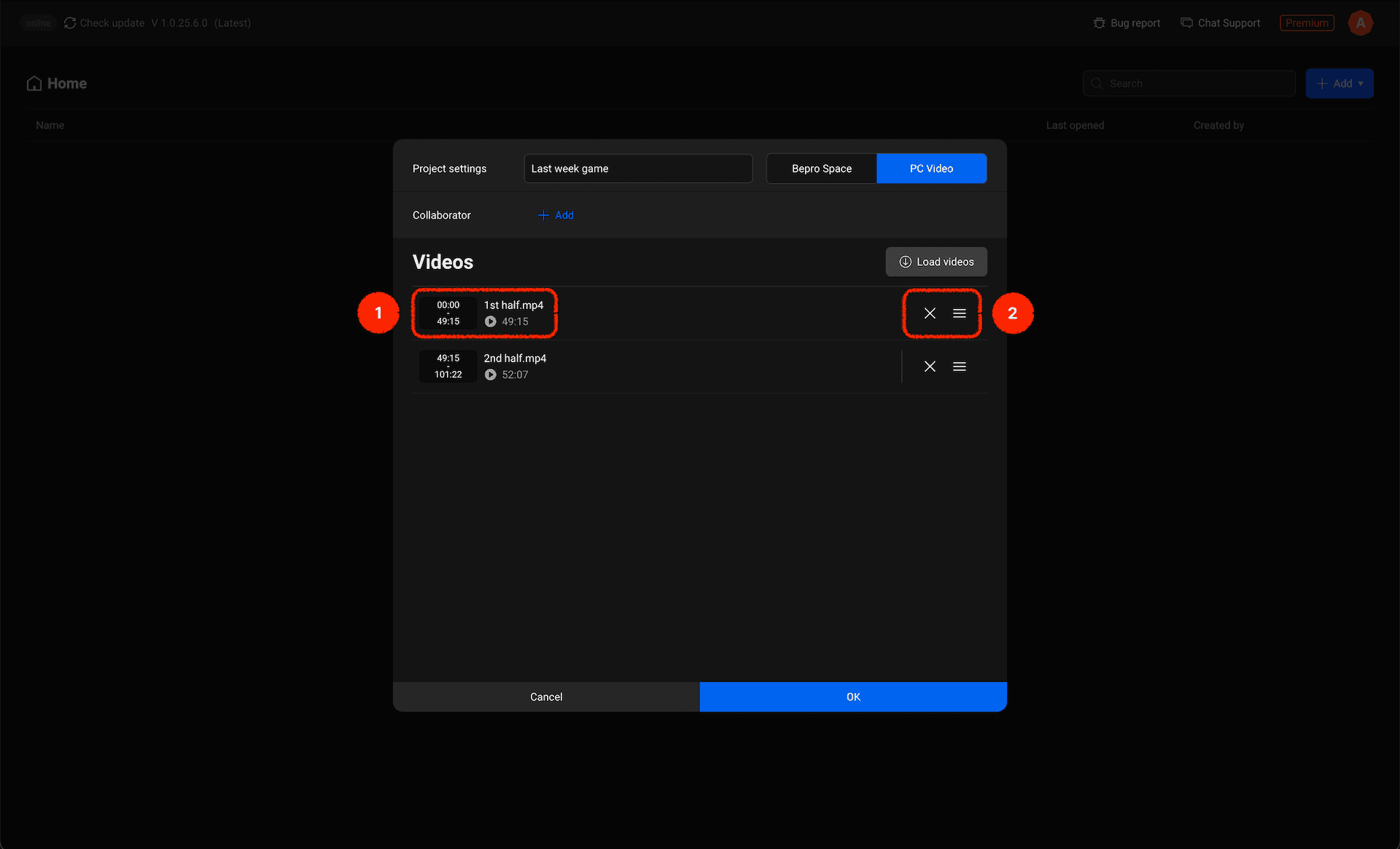
Task: Click the reorder handle for 1st half.mp4
Action: [x=960, y=313]
